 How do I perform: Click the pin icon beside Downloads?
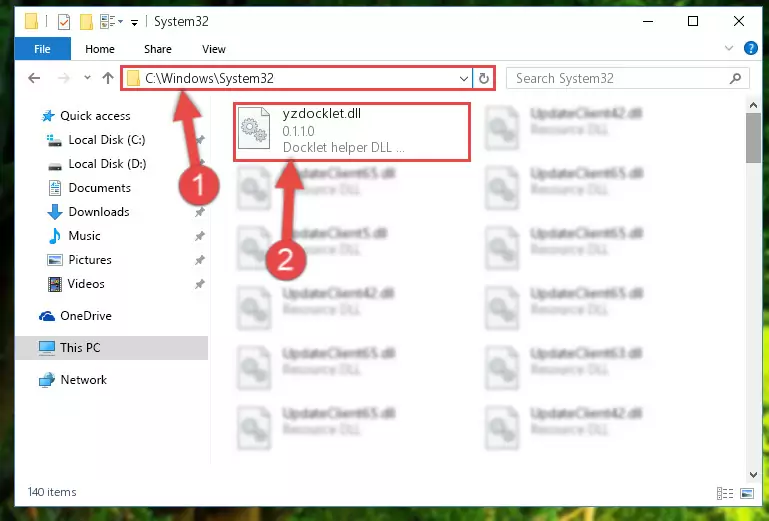click(x=200, y=212)
